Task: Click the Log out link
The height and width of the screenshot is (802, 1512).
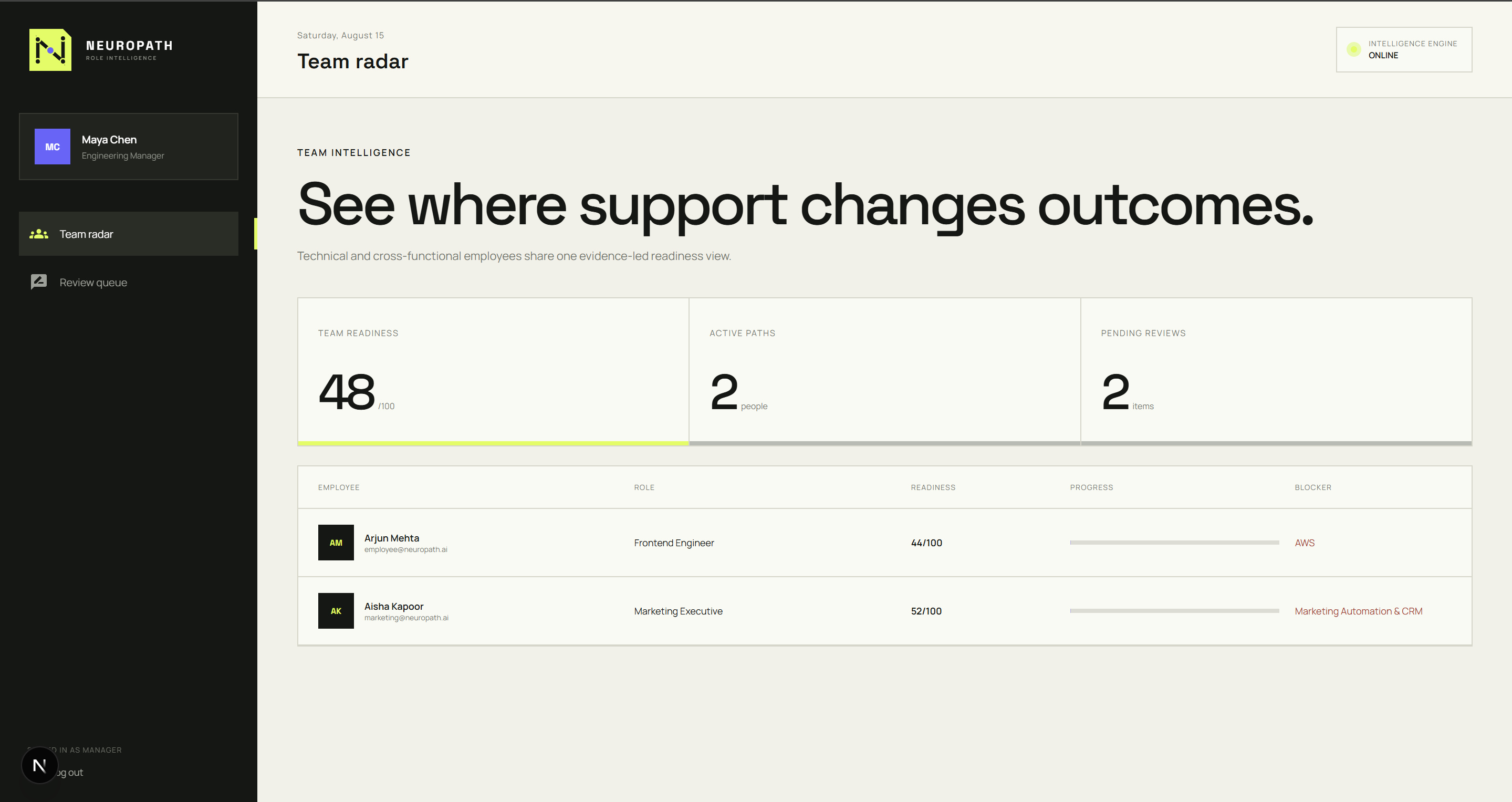Action: point(69,772)
